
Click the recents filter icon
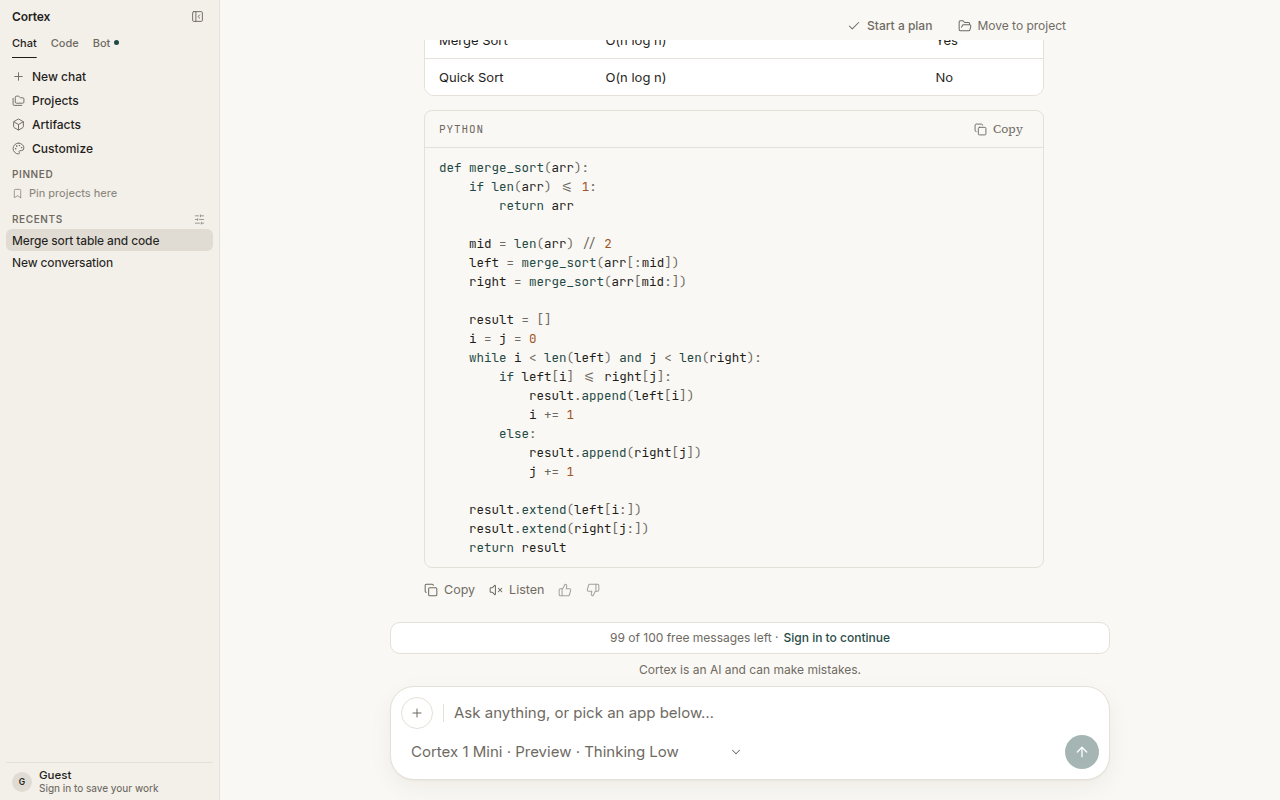point(200,219)
